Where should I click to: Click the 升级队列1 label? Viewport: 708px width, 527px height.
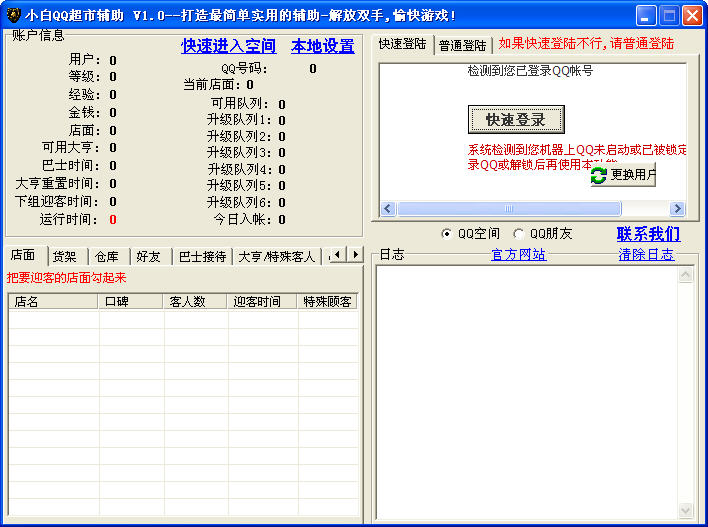tap(239, 120)
